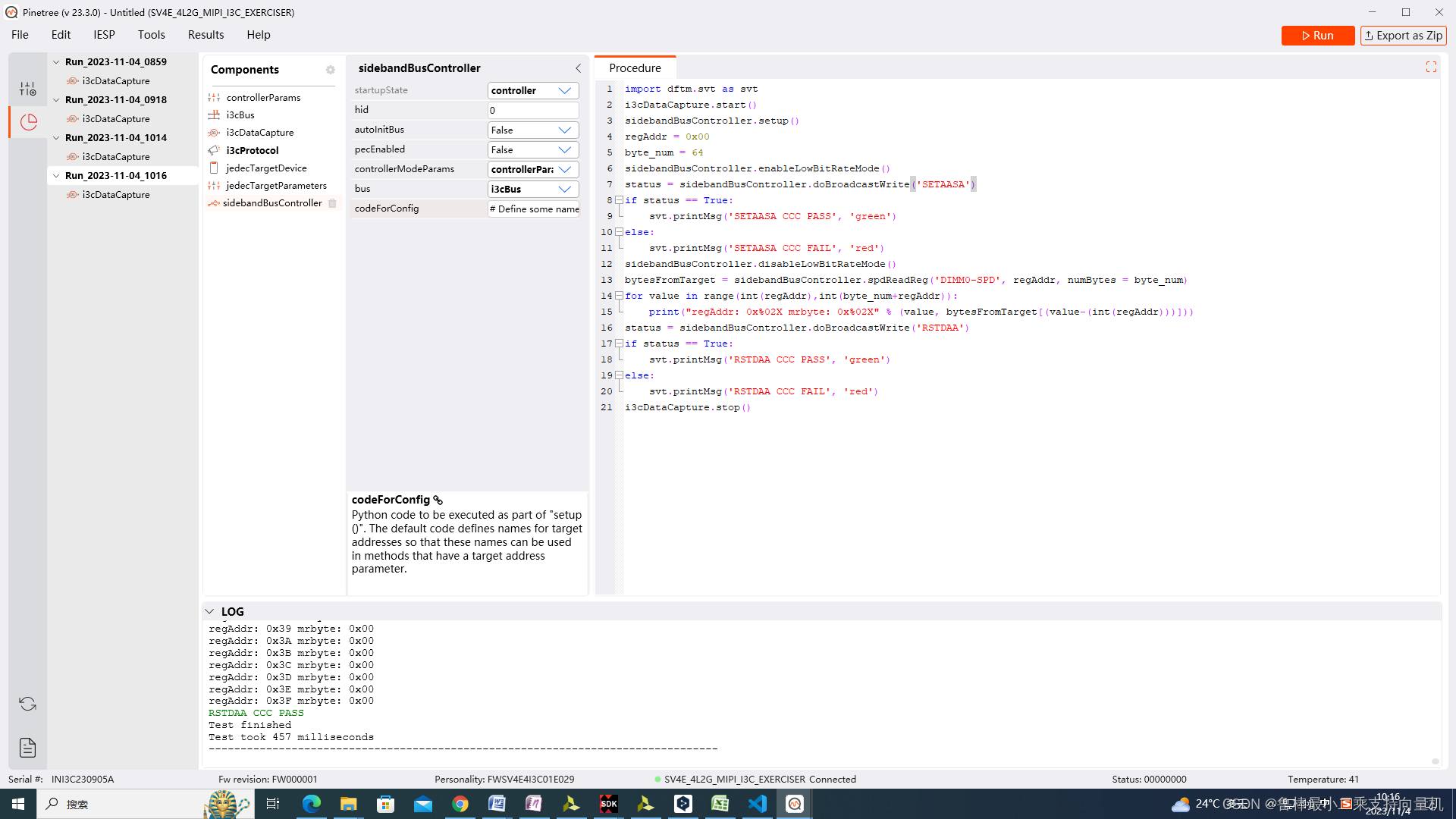The image size is (1456, 819).
Task: Toggle pecEnabled False checkbox setting
Action: coord(531,149)
